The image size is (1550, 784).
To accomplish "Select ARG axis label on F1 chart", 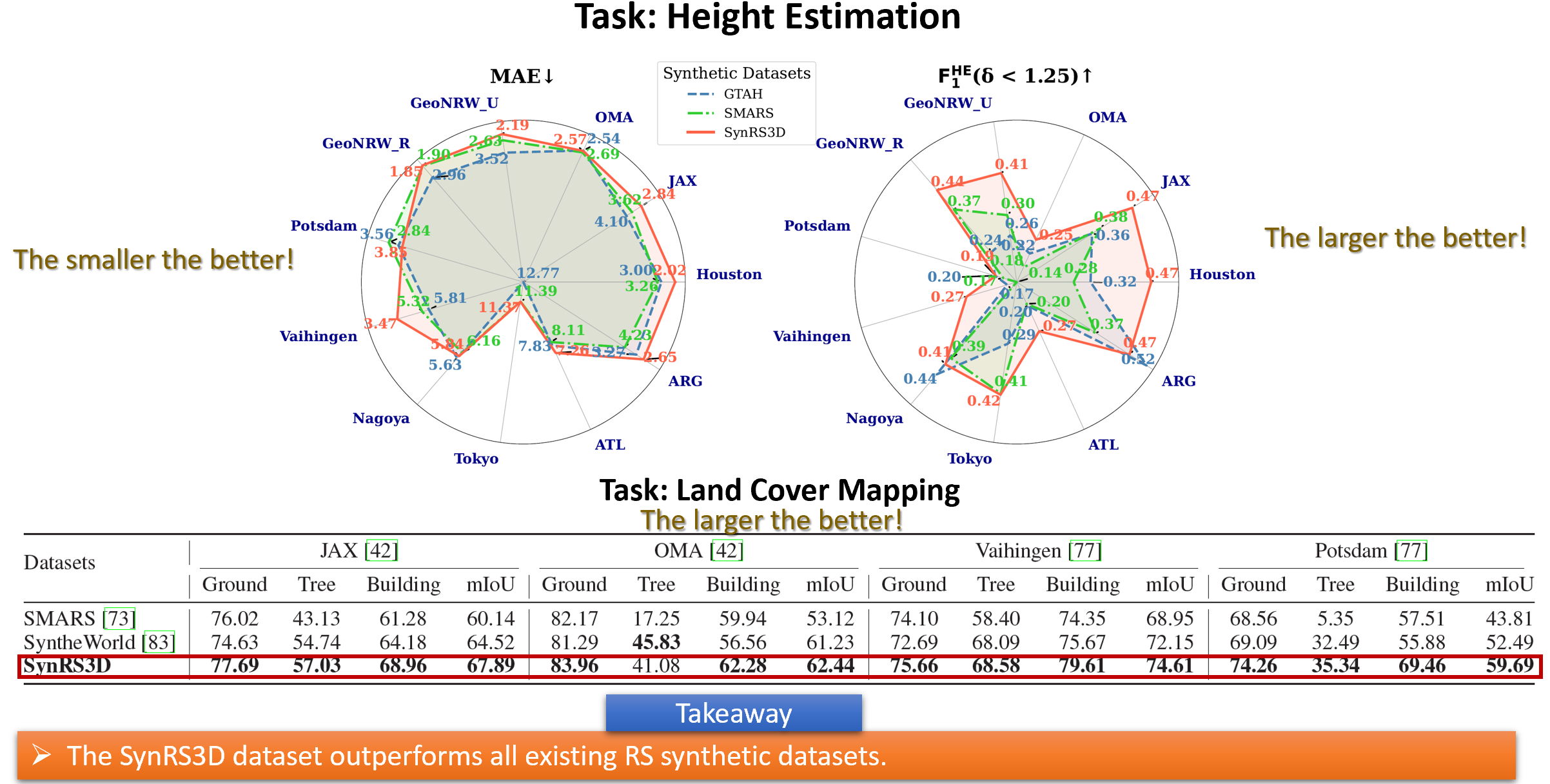I will (x=1179, y=381).
